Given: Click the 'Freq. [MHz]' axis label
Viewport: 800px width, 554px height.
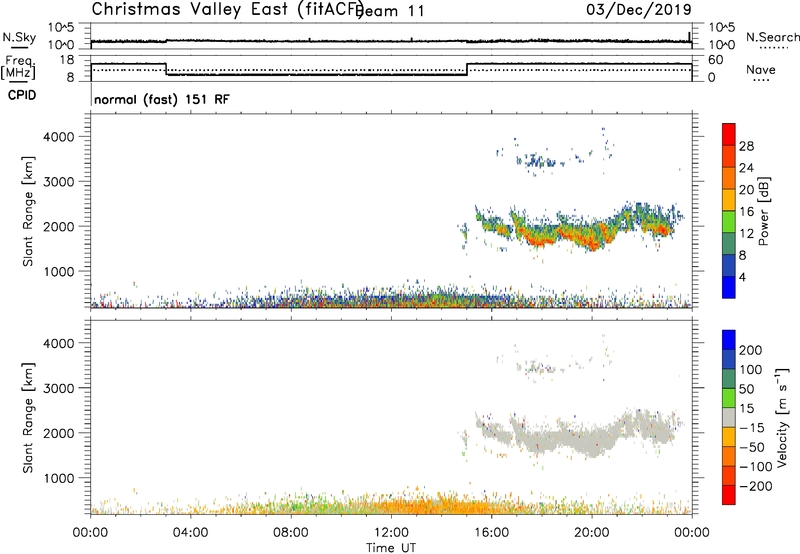Looking at the screenshot, I should coord(18,67).
